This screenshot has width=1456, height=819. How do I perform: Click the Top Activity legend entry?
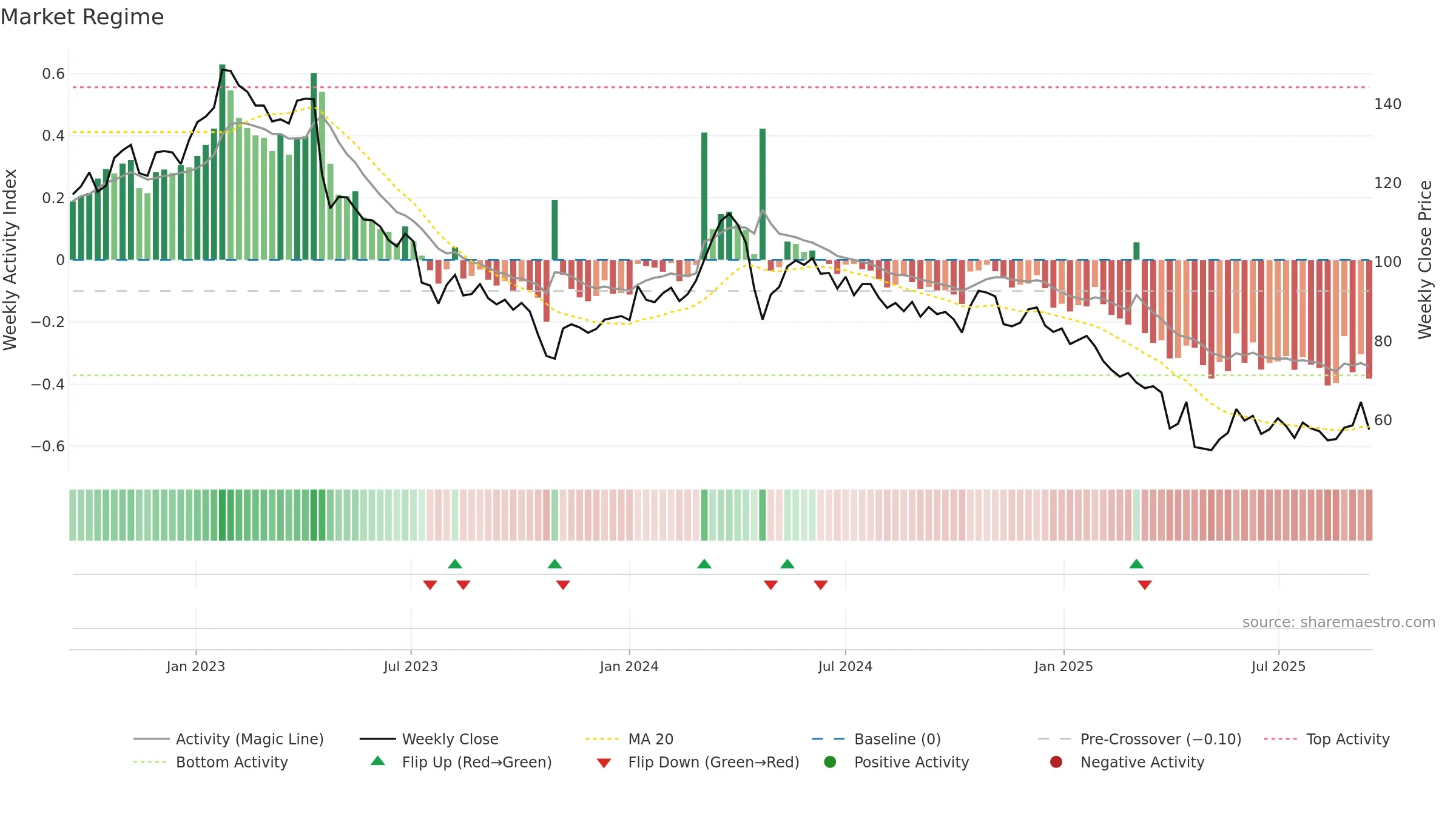coord(1327,739)
